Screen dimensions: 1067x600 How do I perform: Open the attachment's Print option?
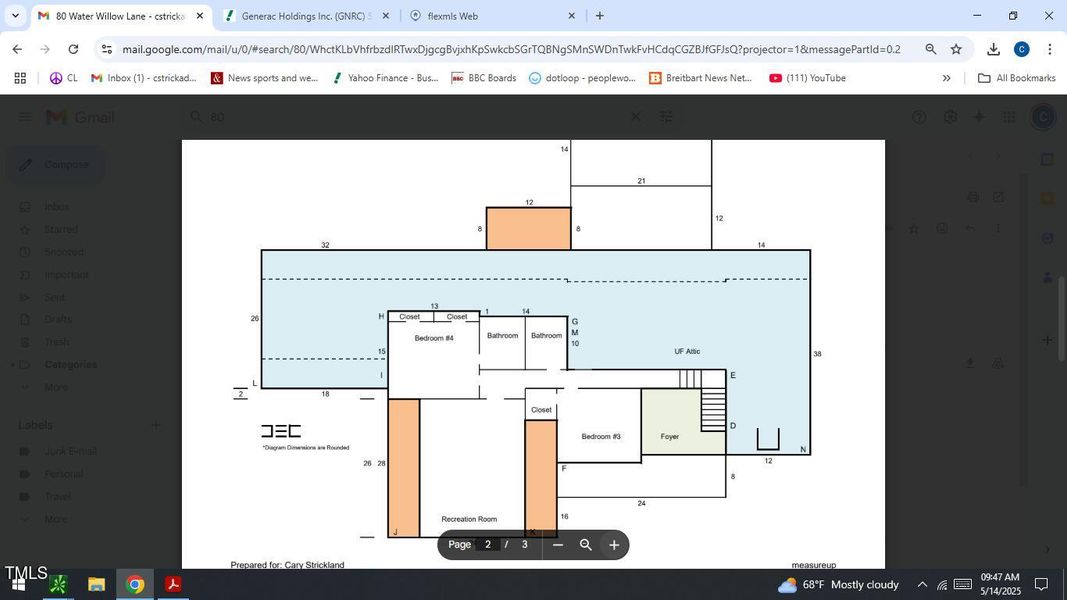pyautogui.click(x=971, y=196)
